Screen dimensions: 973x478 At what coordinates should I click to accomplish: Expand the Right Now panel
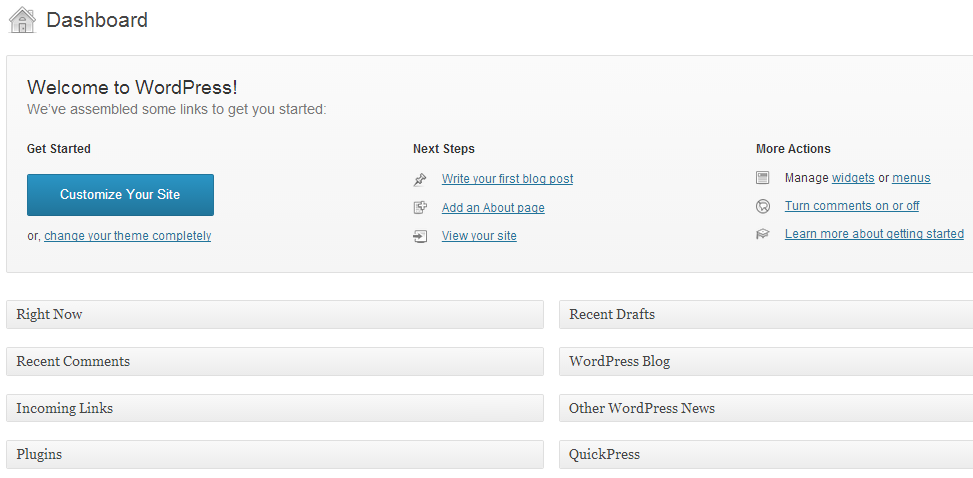pyautogui.click(x=275, y=315)
